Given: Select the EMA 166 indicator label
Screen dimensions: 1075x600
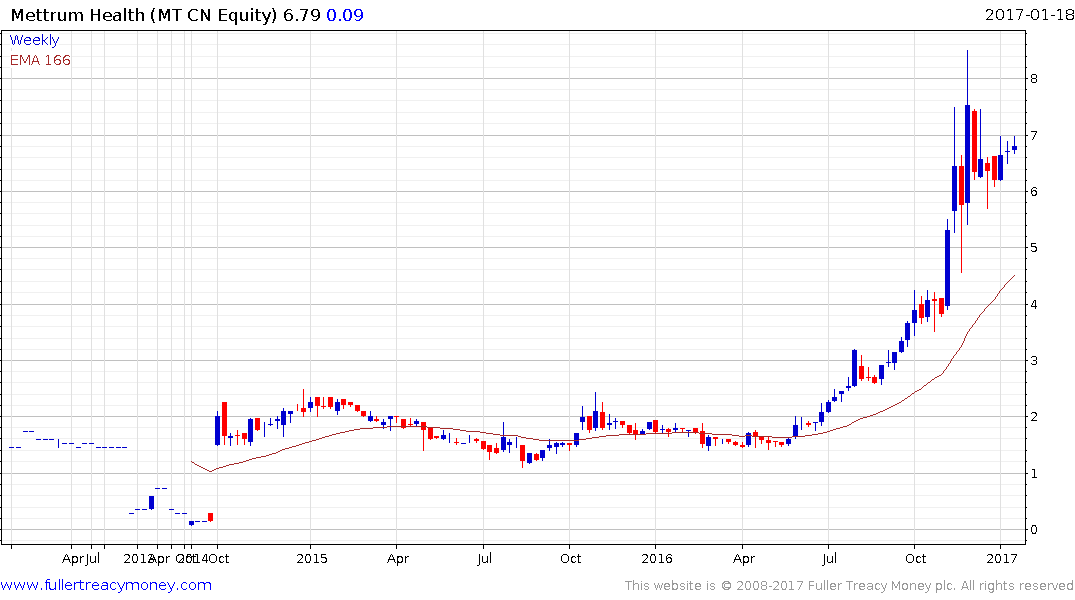Looking at the screenshot, I should 40,60.
